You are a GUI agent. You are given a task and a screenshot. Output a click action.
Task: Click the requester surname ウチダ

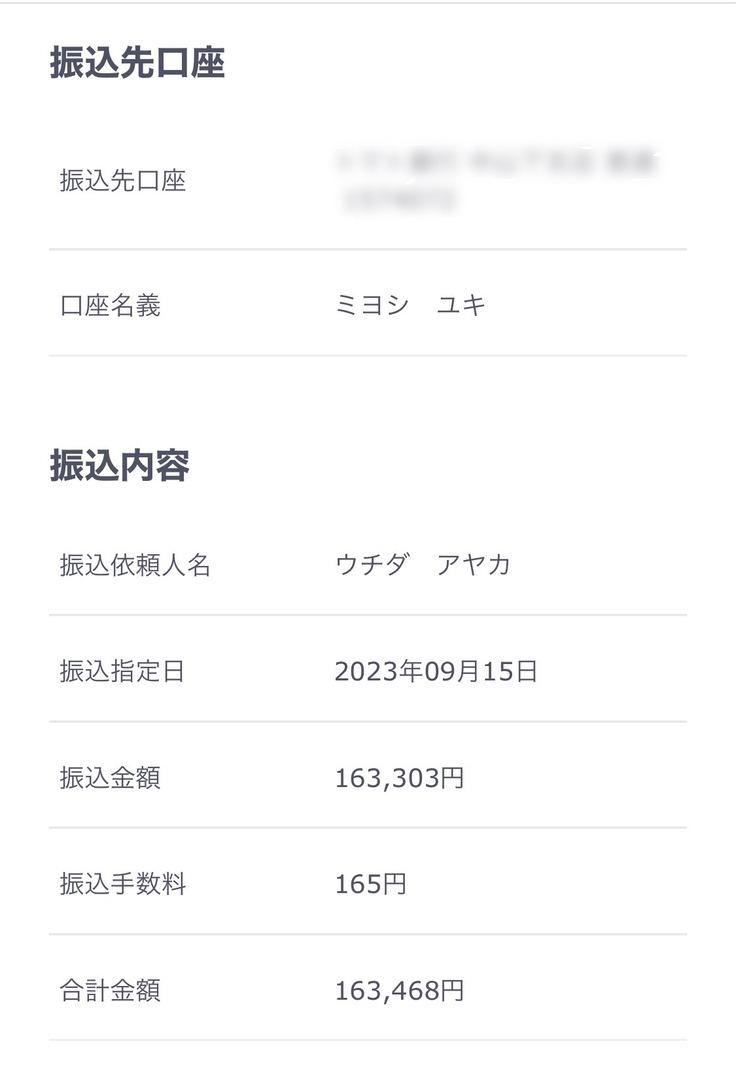pyautogui.click(x=372, y=565)
